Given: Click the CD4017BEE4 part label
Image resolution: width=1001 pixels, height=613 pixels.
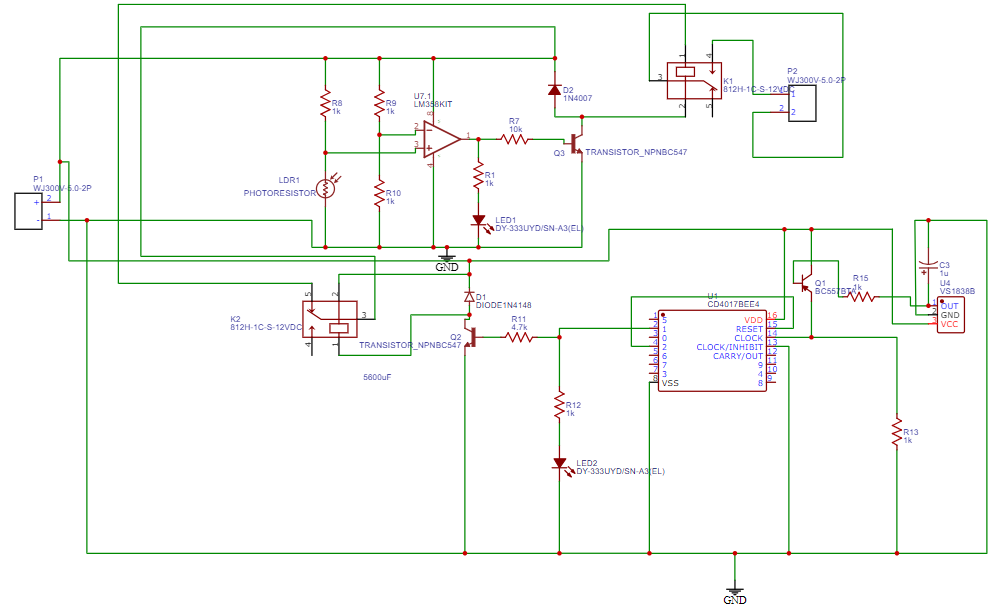Looking at the screenshot, I should tap(734, 305).
